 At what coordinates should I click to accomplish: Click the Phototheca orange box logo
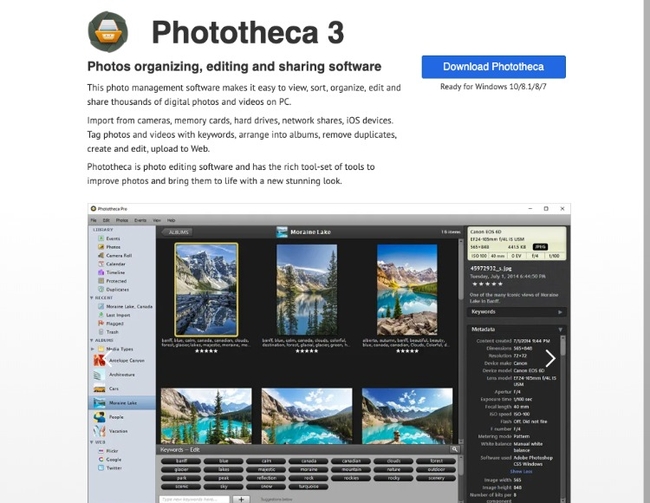coord(108,32)
